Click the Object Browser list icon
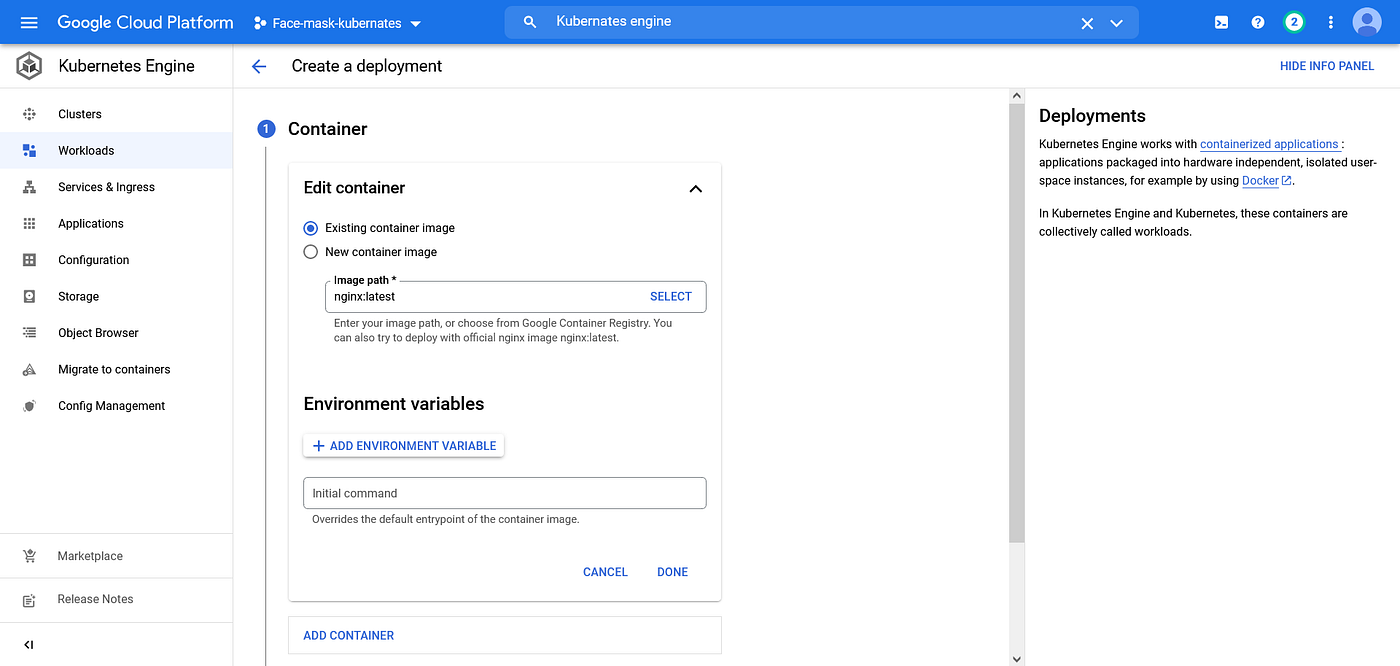The image size is (1400, 666). point(29,333)
